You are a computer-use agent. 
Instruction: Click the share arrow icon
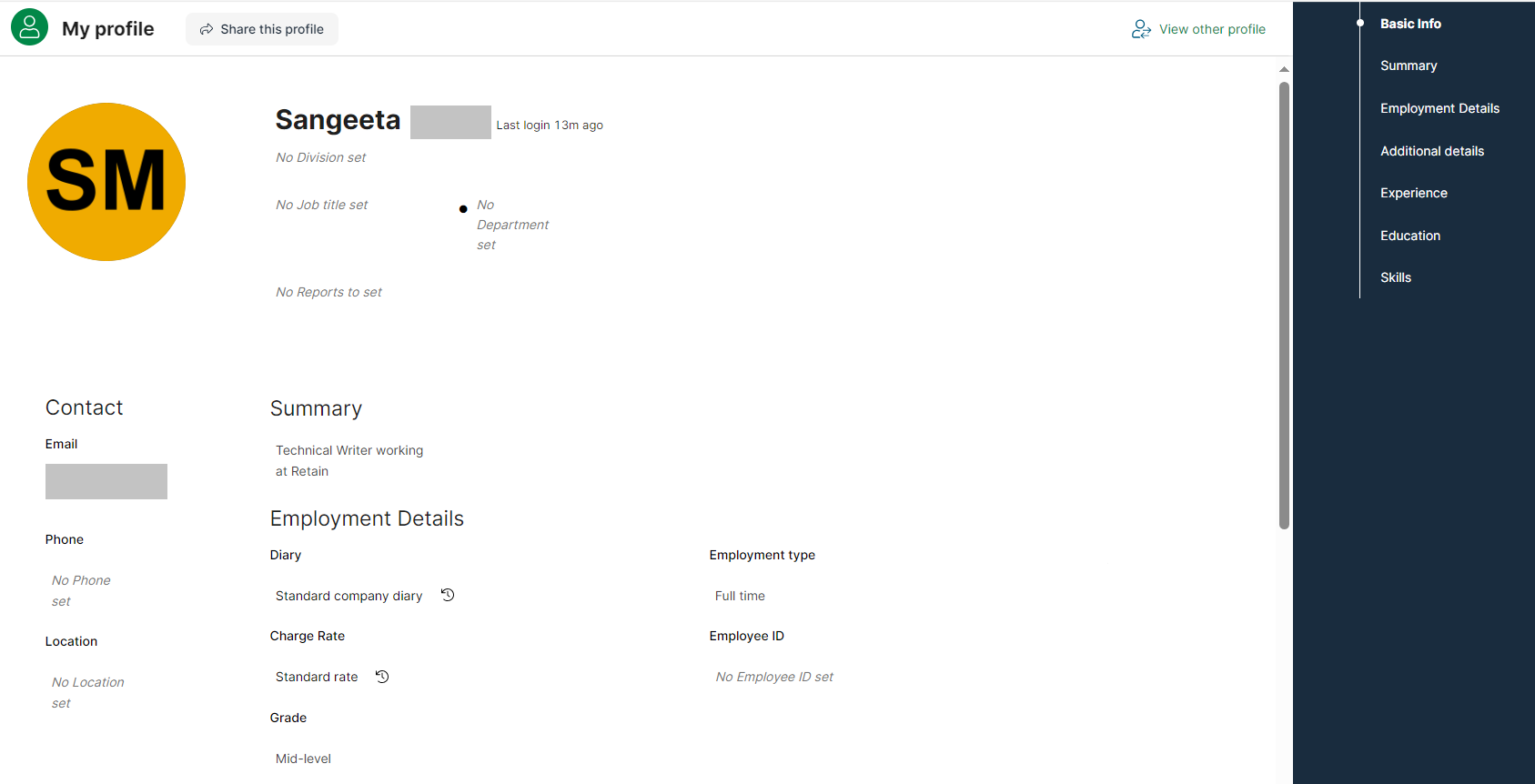(x=207, y=29)
